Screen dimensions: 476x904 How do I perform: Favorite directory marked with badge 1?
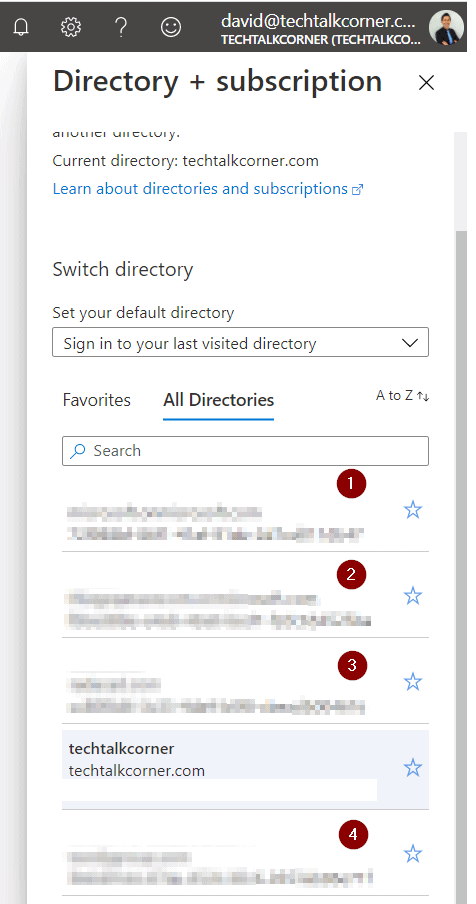click(x=413, y=510)
